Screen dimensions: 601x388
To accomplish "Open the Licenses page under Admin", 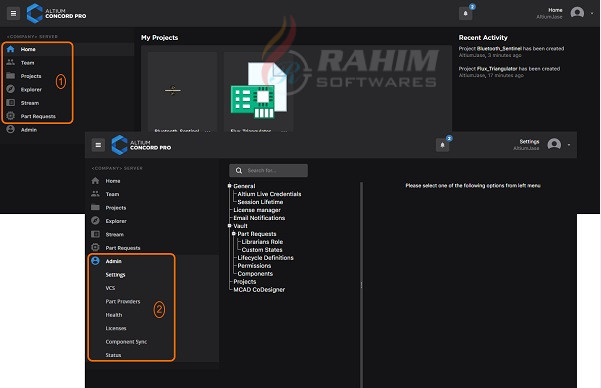I will coord(116,328).
